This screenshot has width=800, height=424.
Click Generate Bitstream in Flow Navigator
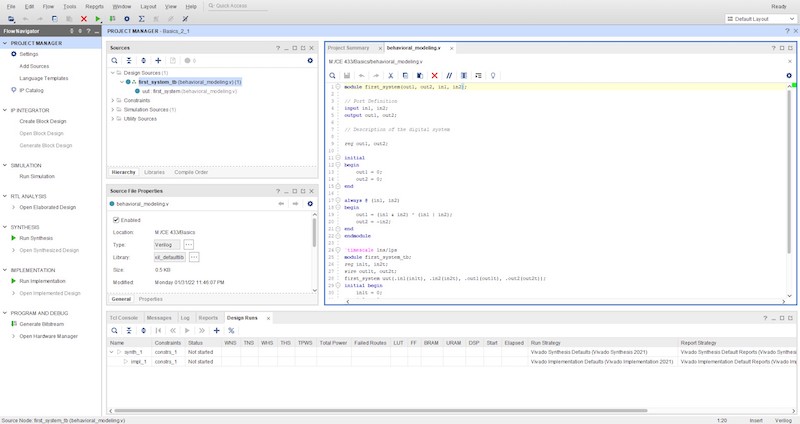pos(40,324)
